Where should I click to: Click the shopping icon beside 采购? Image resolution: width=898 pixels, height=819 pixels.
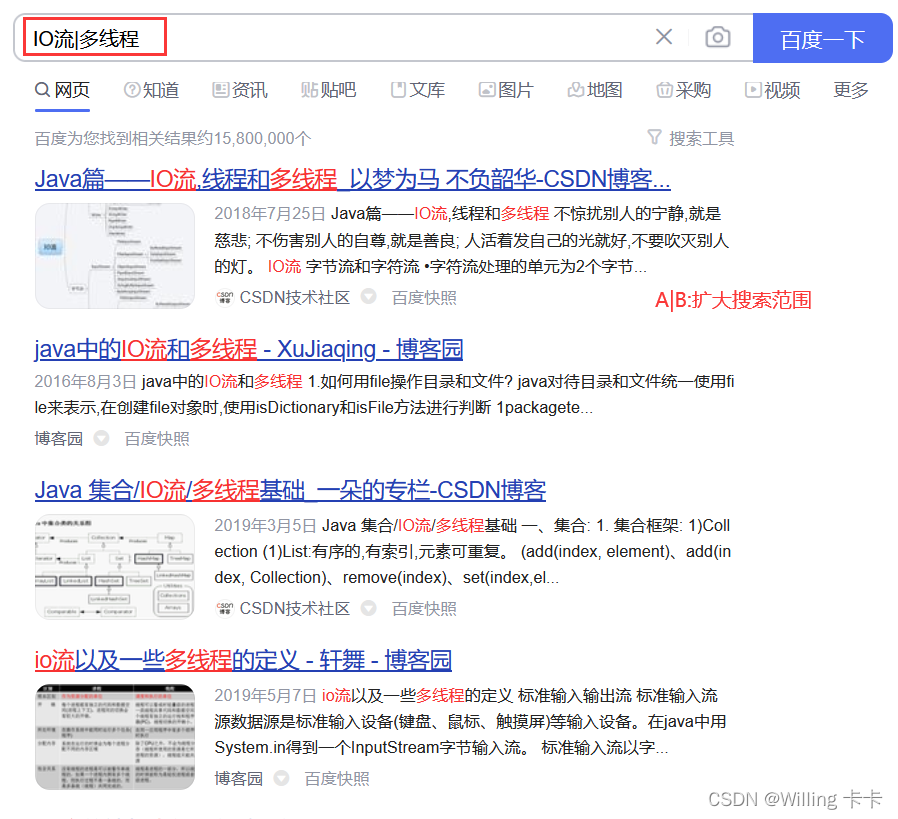(x=664, y=90)
